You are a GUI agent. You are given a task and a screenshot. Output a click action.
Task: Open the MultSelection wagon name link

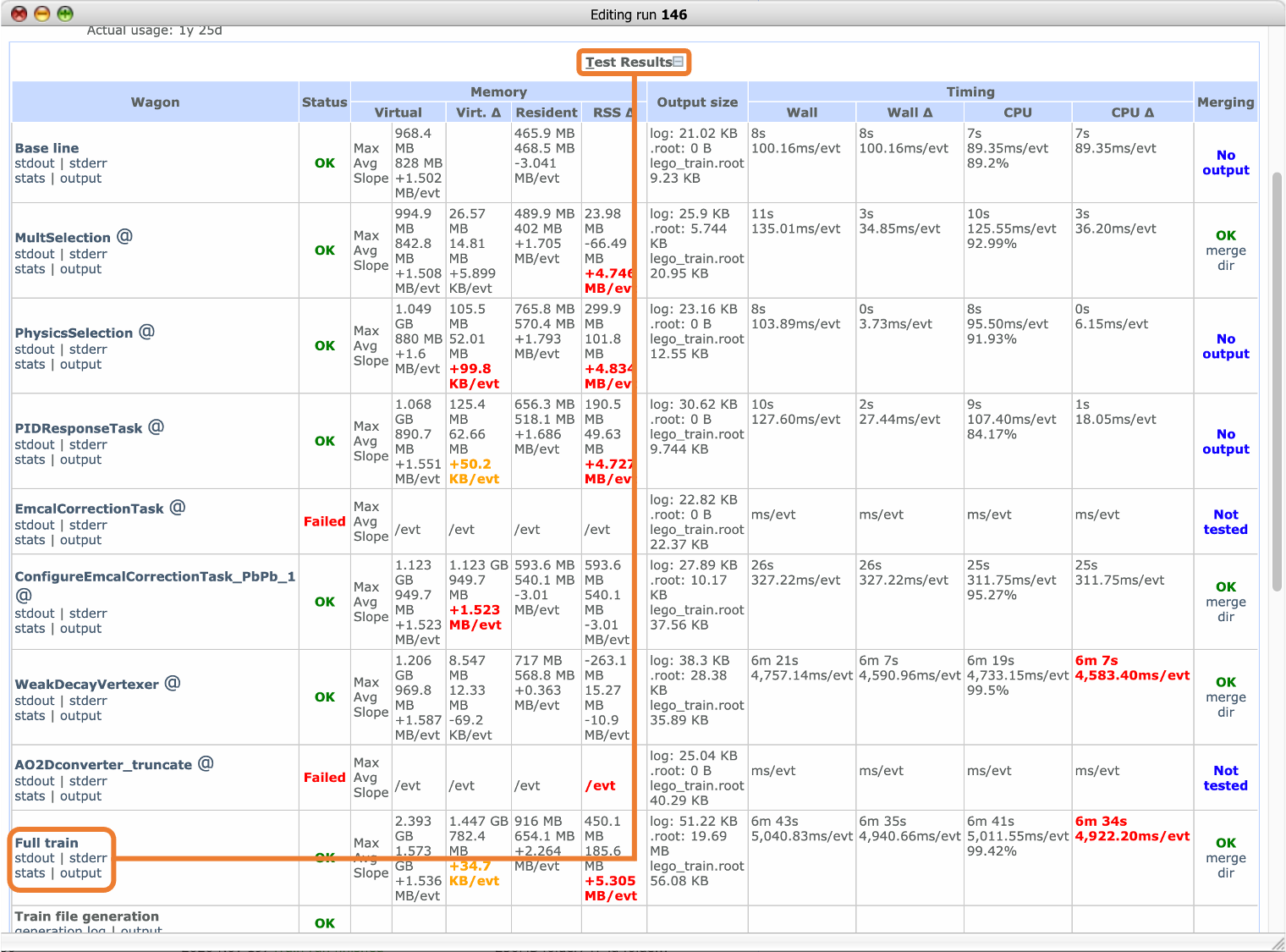(x=63, y=238)
